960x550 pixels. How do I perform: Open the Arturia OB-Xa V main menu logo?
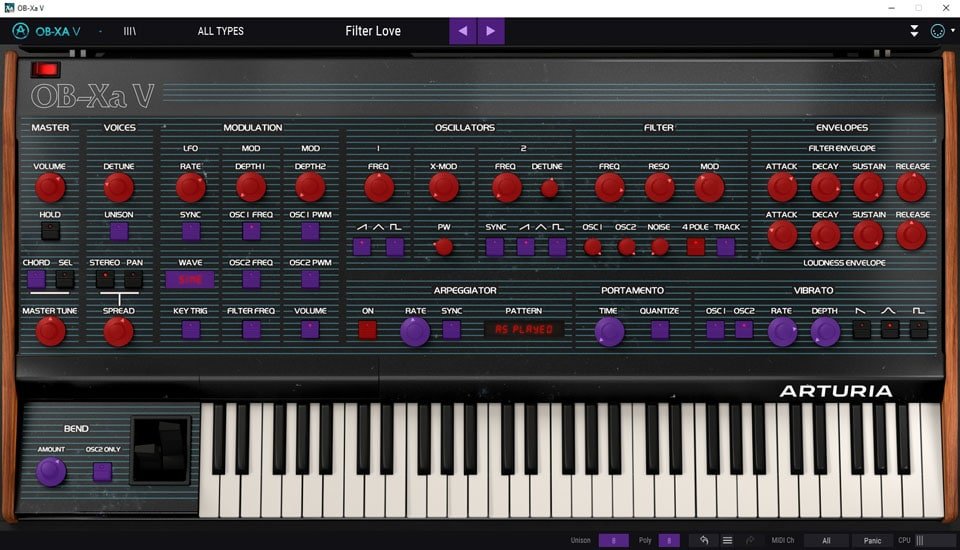click(x=47, y=31)
